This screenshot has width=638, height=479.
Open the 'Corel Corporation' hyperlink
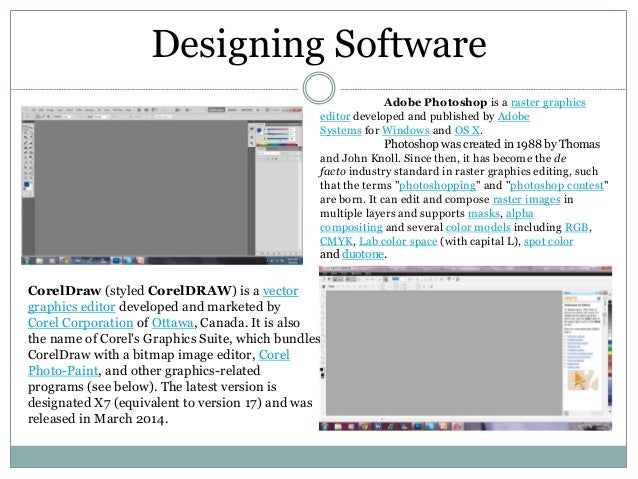pyautogui.click(x=81, y=323)
